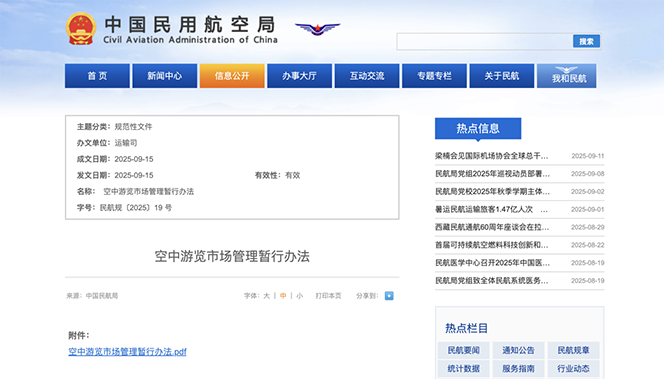Screen dimensions: 664x379
Task: Set font size to 中
Action: coord(283,296)
